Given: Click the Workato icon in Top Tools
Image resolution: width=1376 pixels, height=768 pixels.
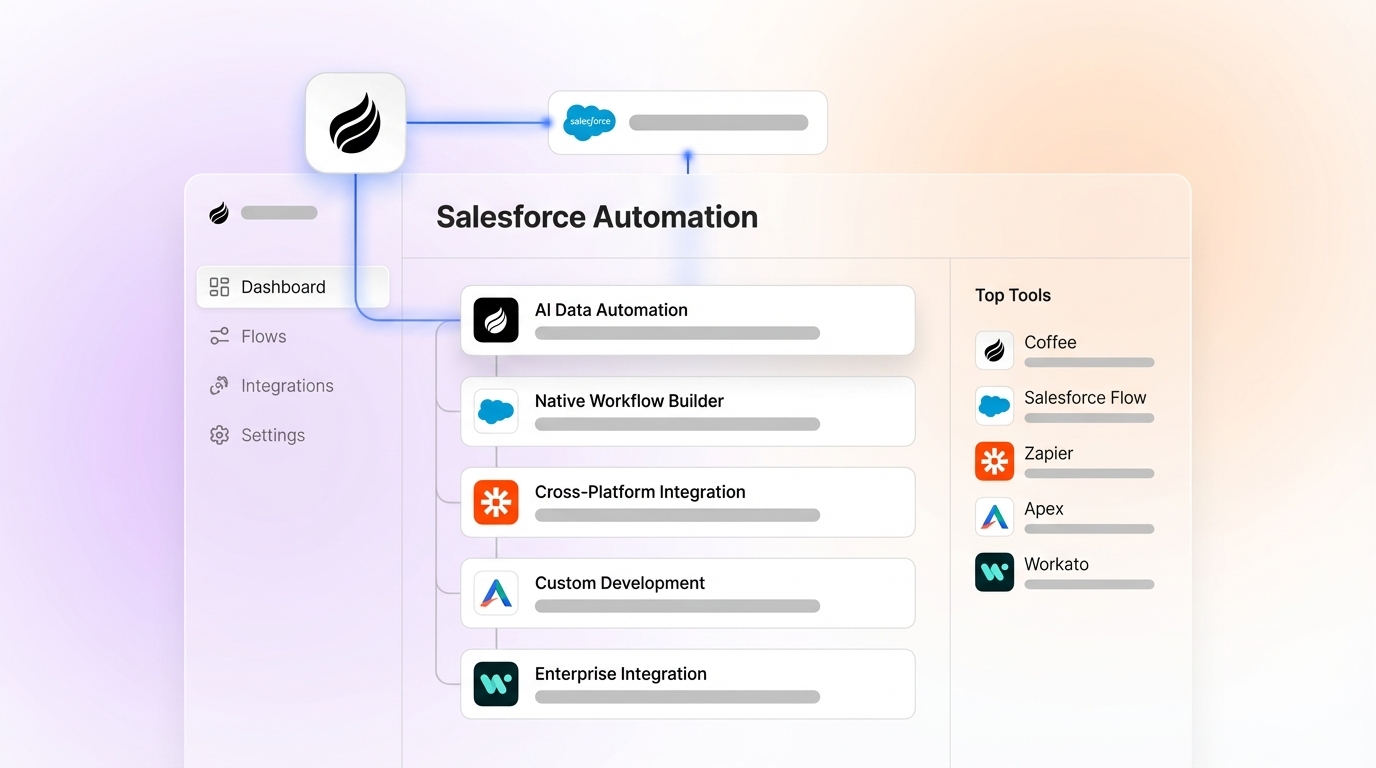Looking at the screenshot, I should pos(994,572).
